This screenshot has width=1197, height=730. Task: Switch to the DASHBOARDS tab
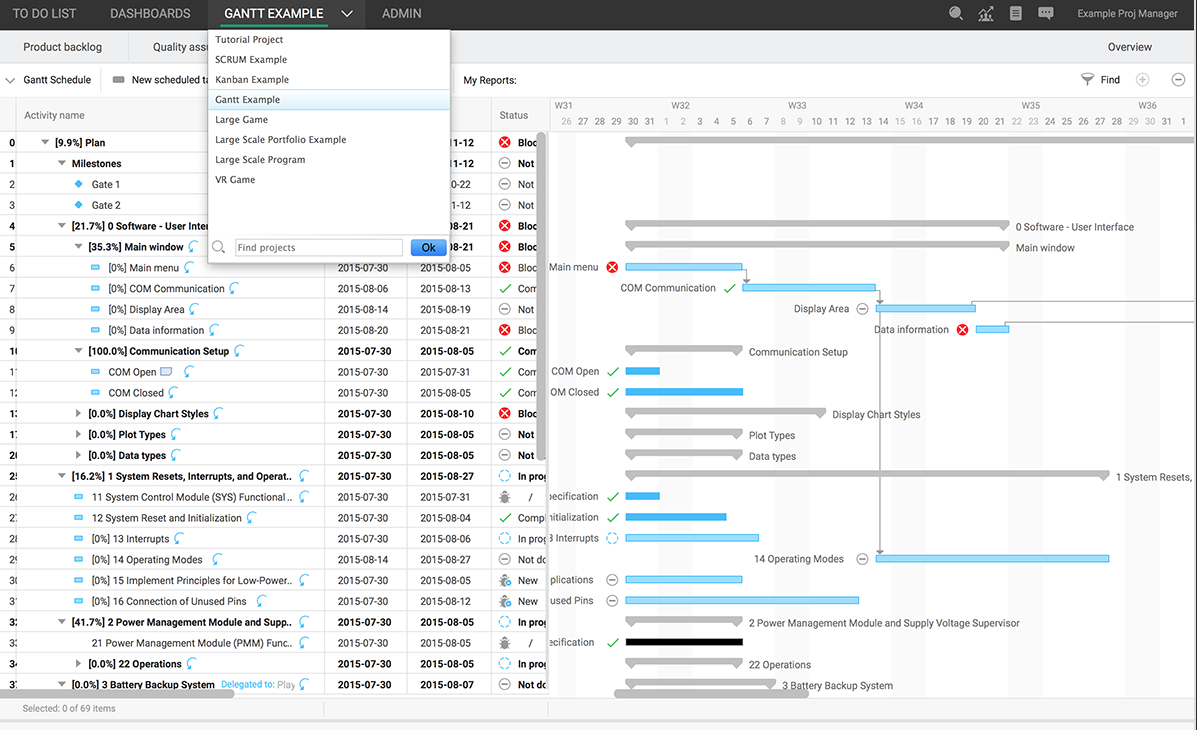pos(150,14)
